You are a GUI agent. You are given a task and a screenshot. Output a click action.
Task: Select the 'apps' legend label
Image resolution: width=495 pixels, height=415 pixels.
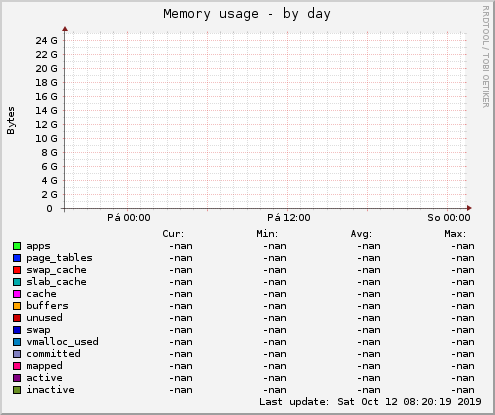coord(38,246)
